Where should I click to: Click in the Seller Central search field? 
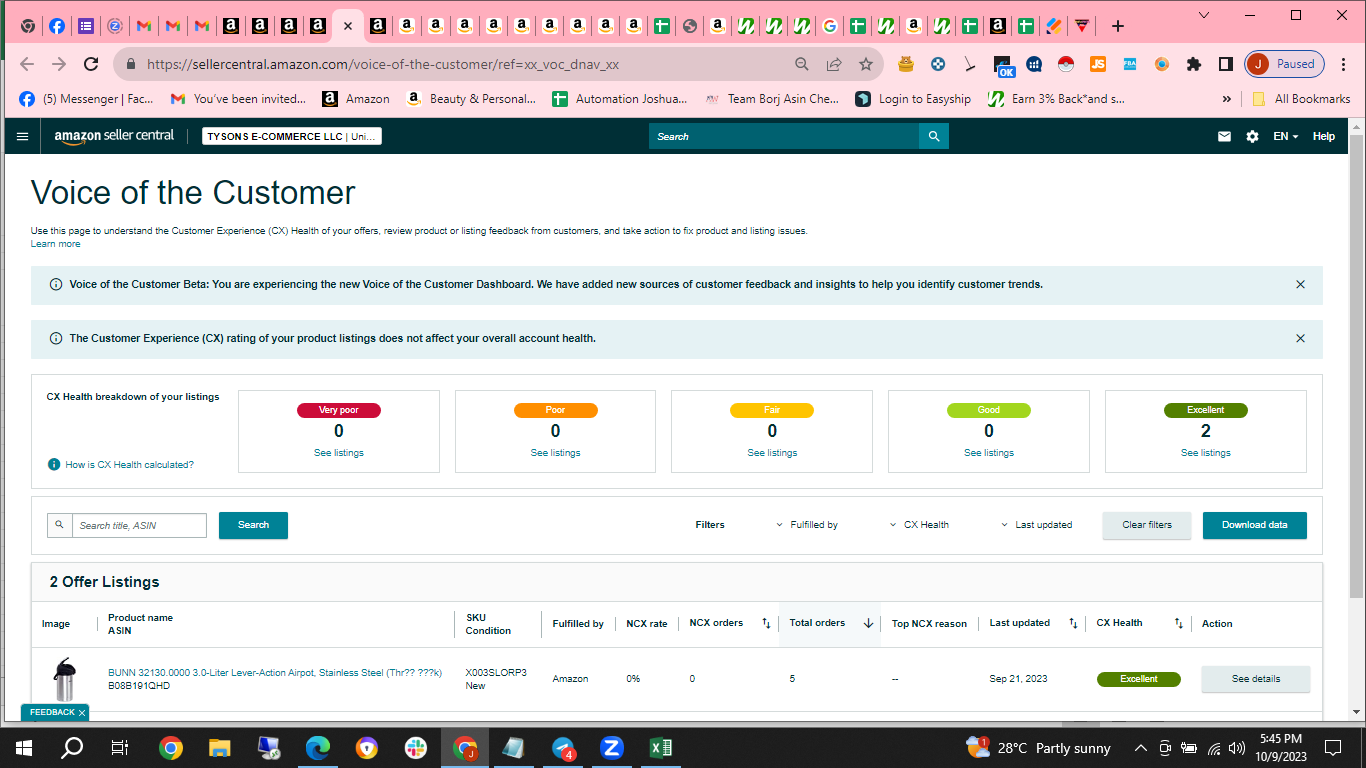[784, 136]
